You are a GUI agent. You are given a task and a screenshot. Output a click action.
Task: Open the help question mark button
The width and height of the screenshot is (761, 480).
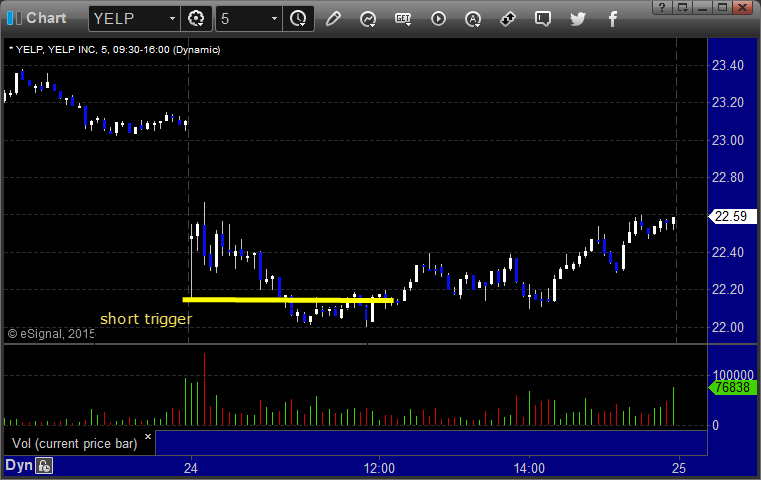pyautogui.click(x=662, y=7)
